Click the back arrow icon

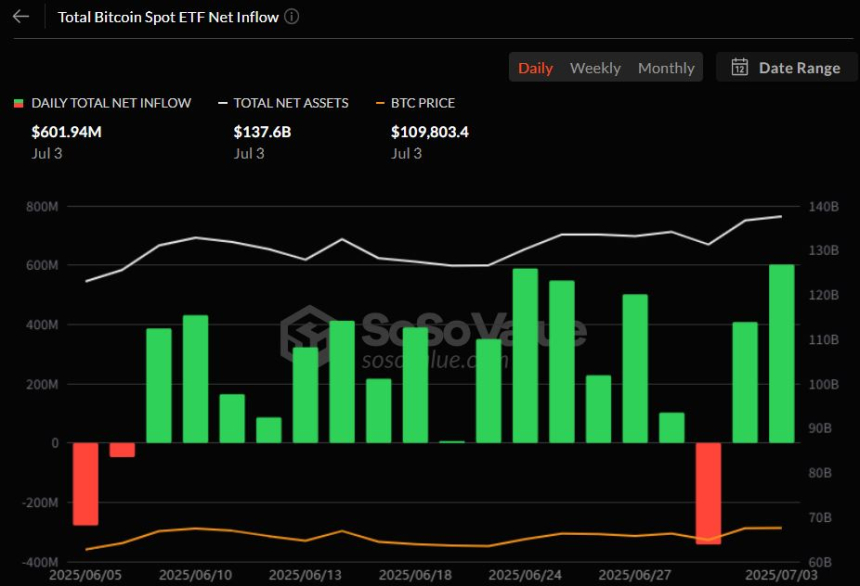pos(21,17)
